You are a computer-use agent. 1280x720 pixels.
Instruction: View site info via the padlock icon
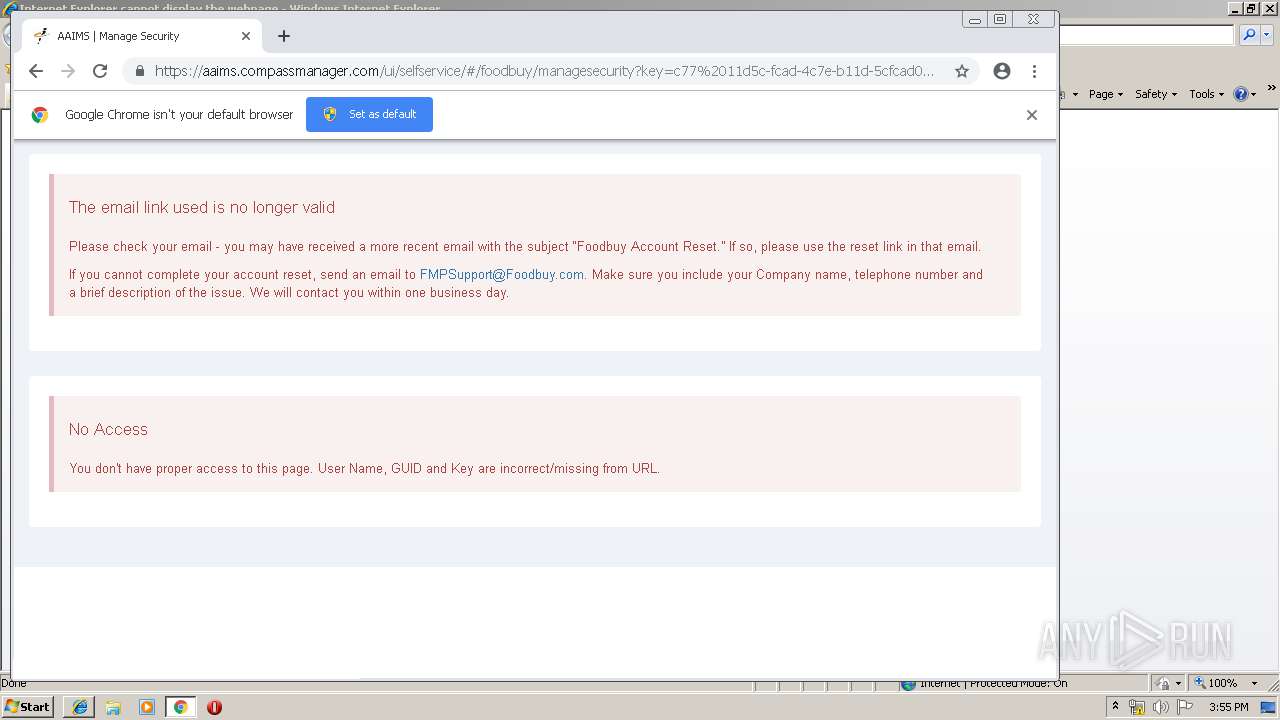pos(139,71)
